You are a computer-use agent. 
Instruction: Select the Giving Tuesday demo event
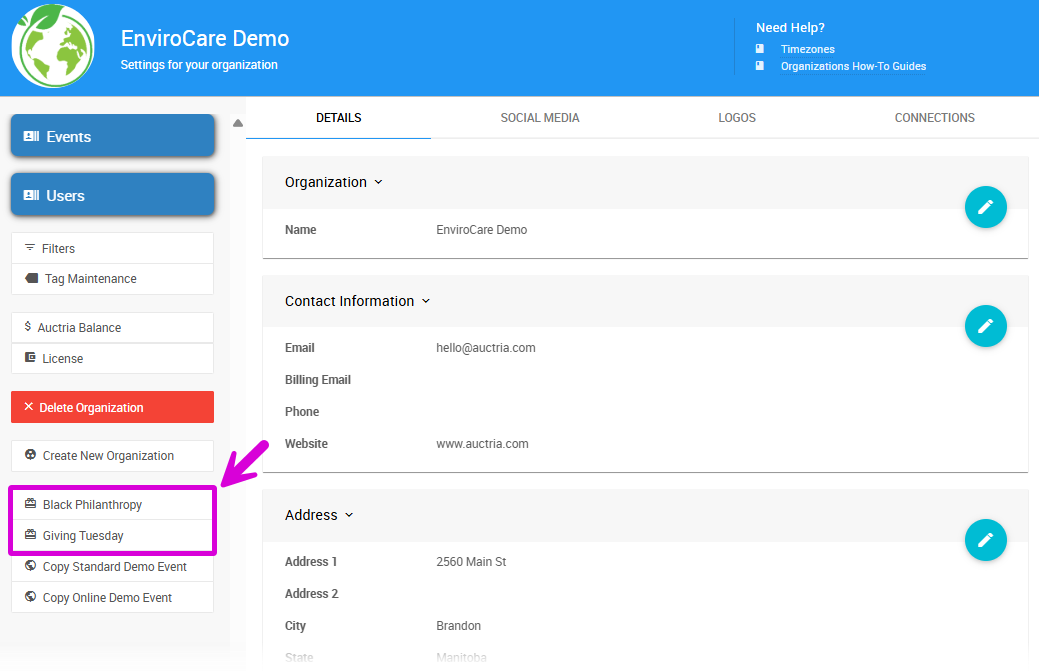pyautogui.click(x=83, y=536)
